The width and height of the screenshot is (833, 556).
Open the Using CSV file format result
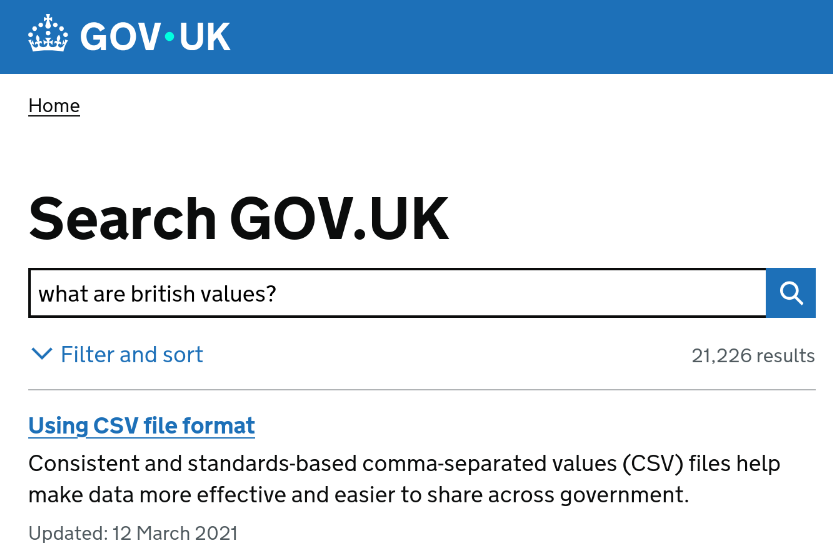tap(141, 426)
